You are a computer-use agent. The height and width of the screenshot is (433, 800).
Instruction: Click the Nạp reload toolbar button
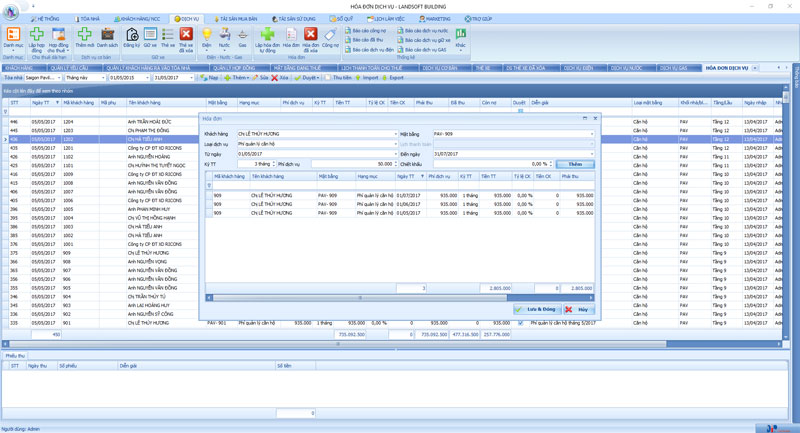tap(209, 78)
